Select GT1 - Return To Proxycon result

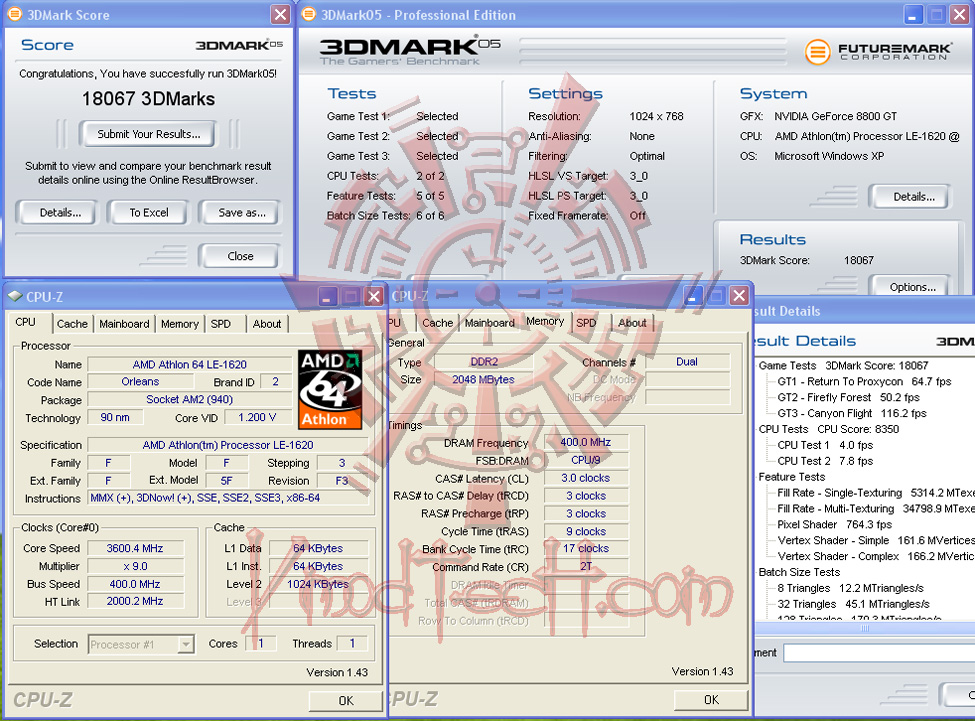click(x=864, y=381)
